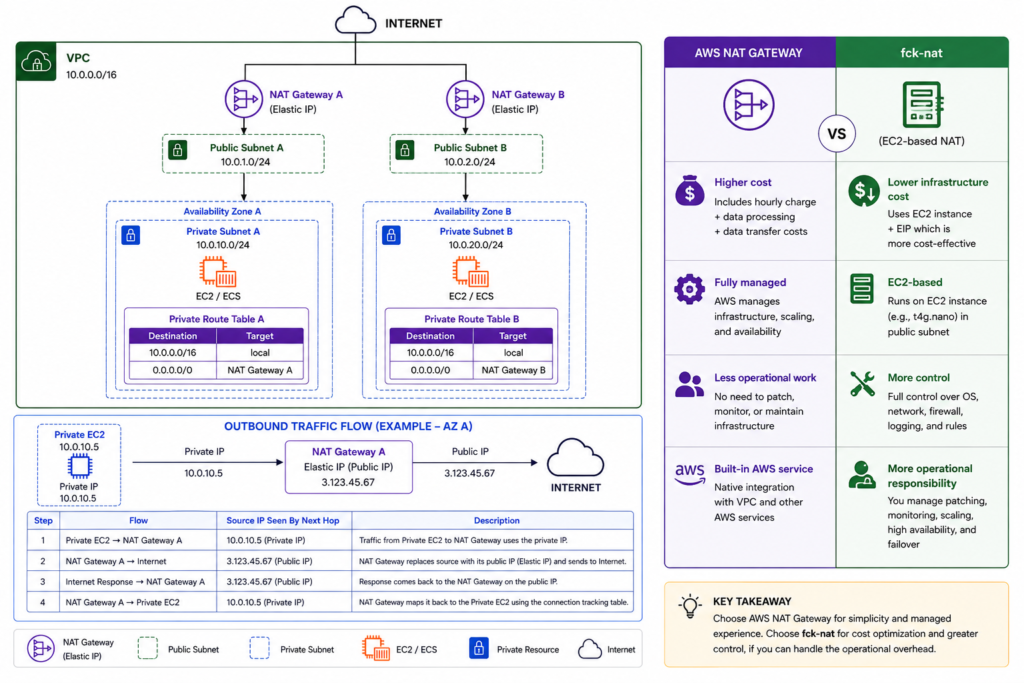The image size is (1024, 683).
Task: Click the Higher cost money bag icon
Action: click(x=690, y=191)
